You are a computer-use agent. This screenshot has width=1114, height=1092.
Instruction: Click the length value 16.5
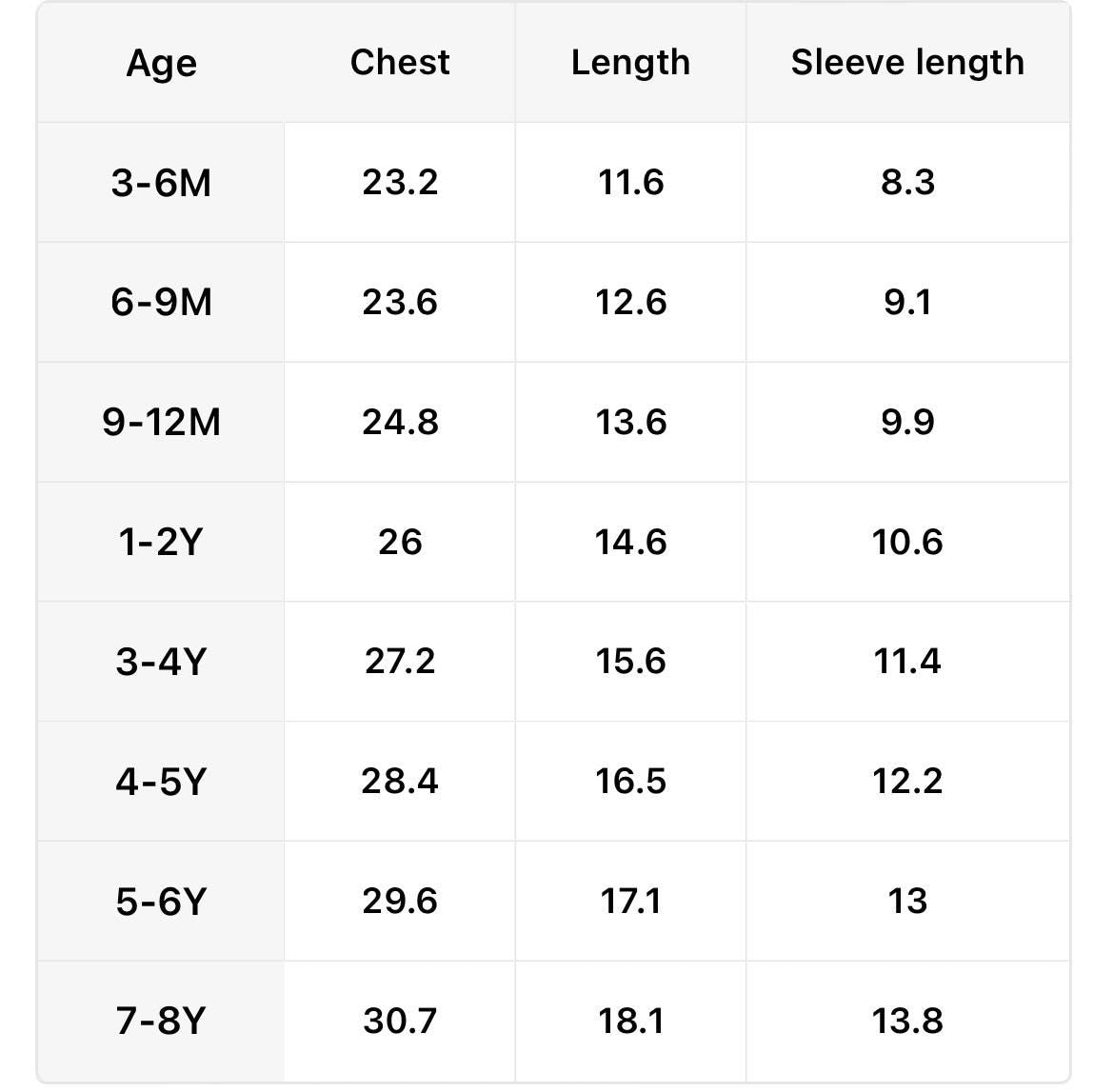pos(630,782)
